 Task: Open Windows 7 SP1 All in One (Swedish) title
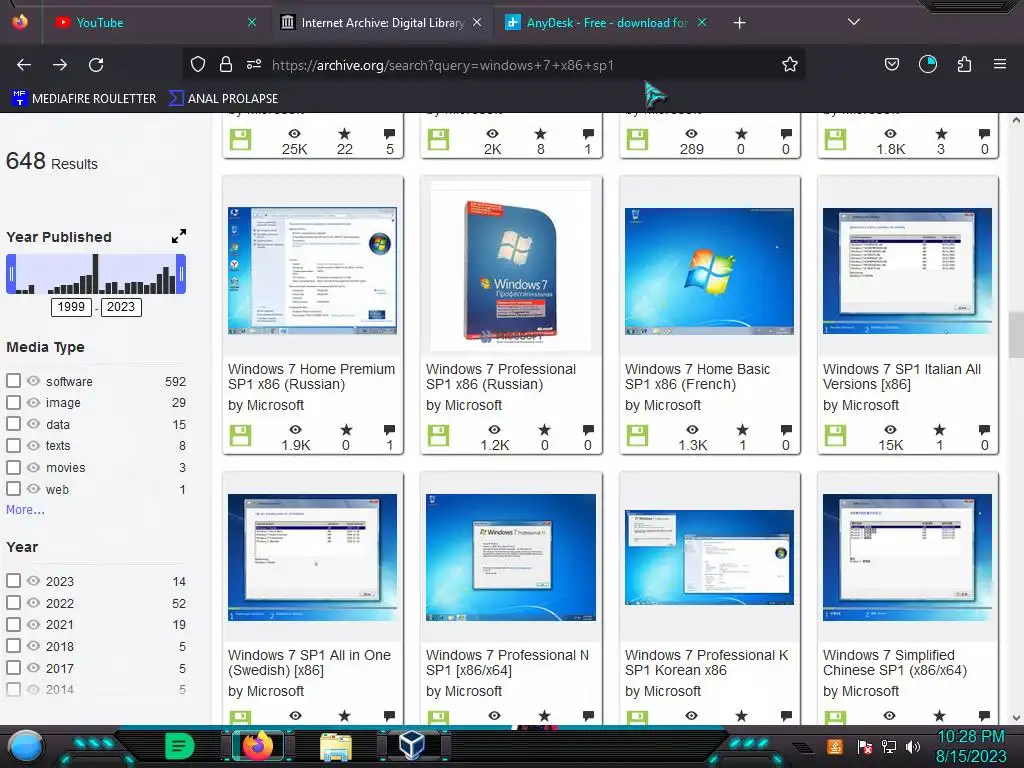310,663
